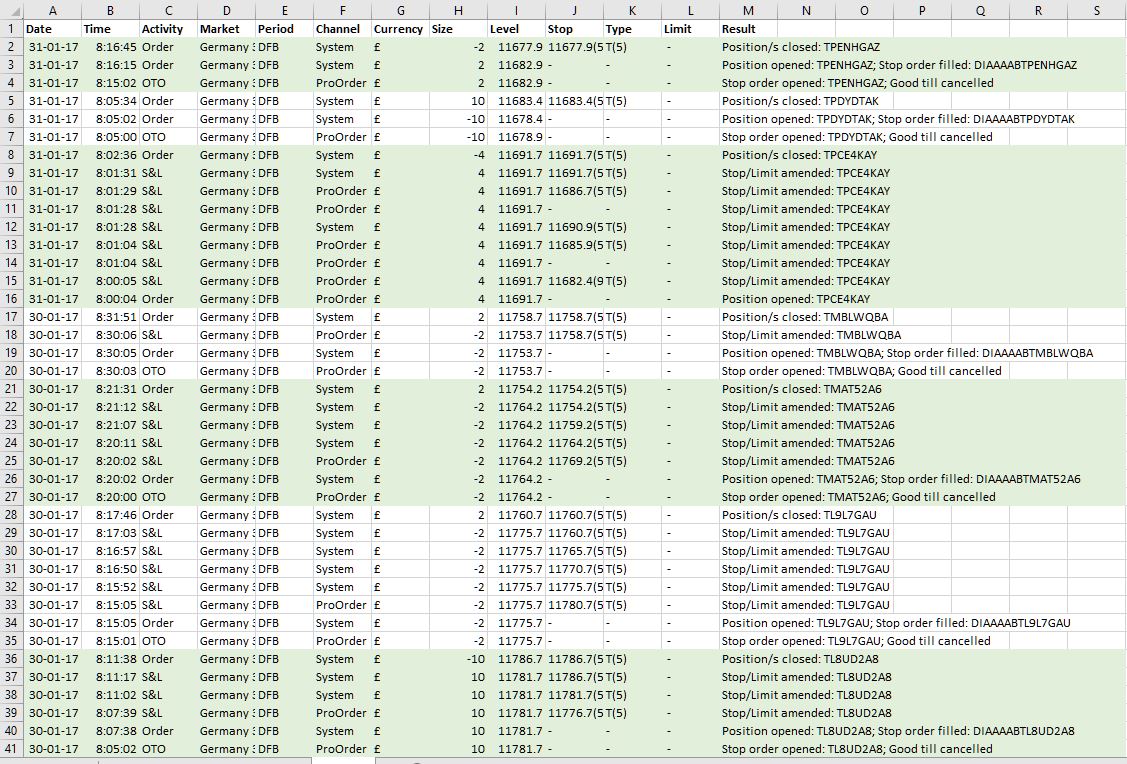Click stop cell 11682.4 in row 15
The height and width of the screenshot is (764, 1127).
point(574,281)
